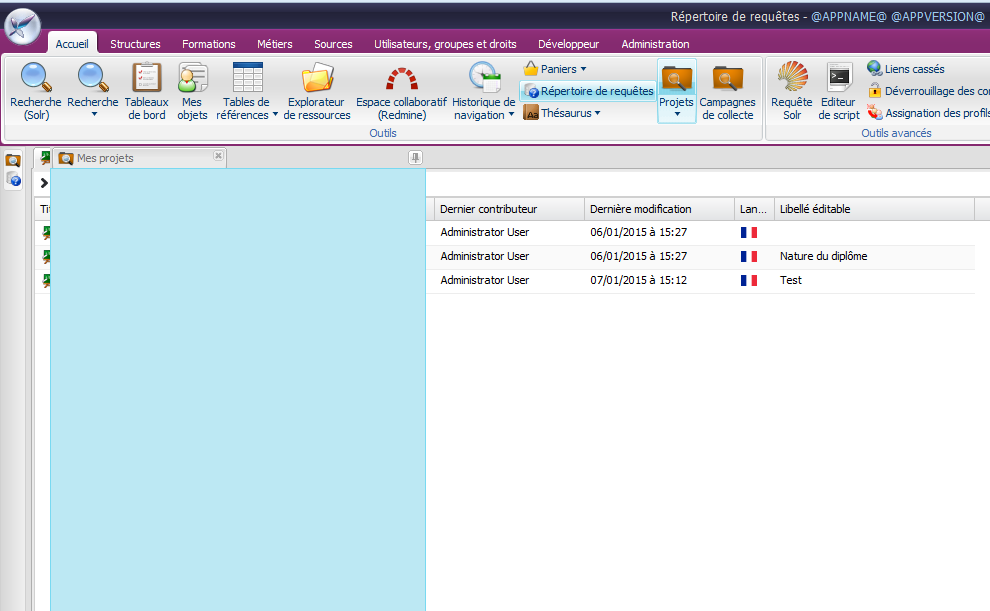Switch to the Structures ribbon tab
Viewport: 990px width, 611px height.
point(135,44)
